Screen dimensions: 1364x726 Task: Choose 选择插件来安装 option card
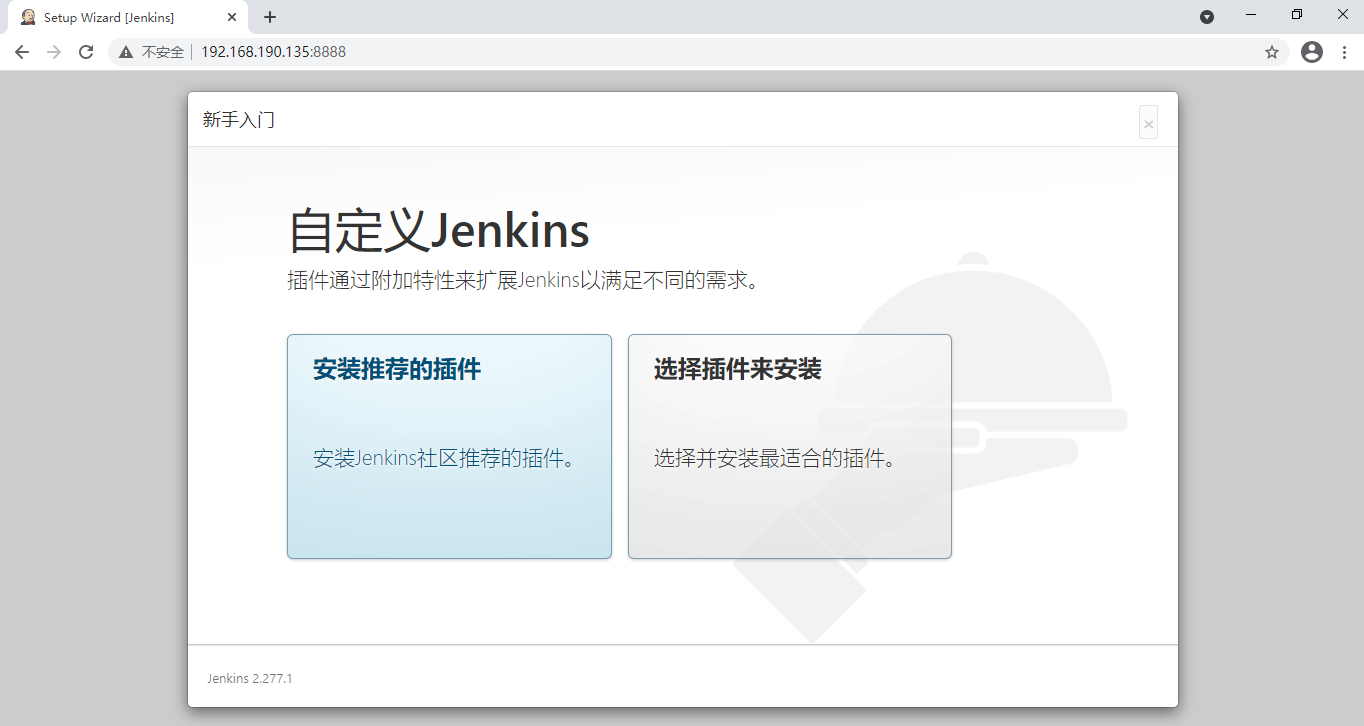pyautogui.click(x=790, y=446)
